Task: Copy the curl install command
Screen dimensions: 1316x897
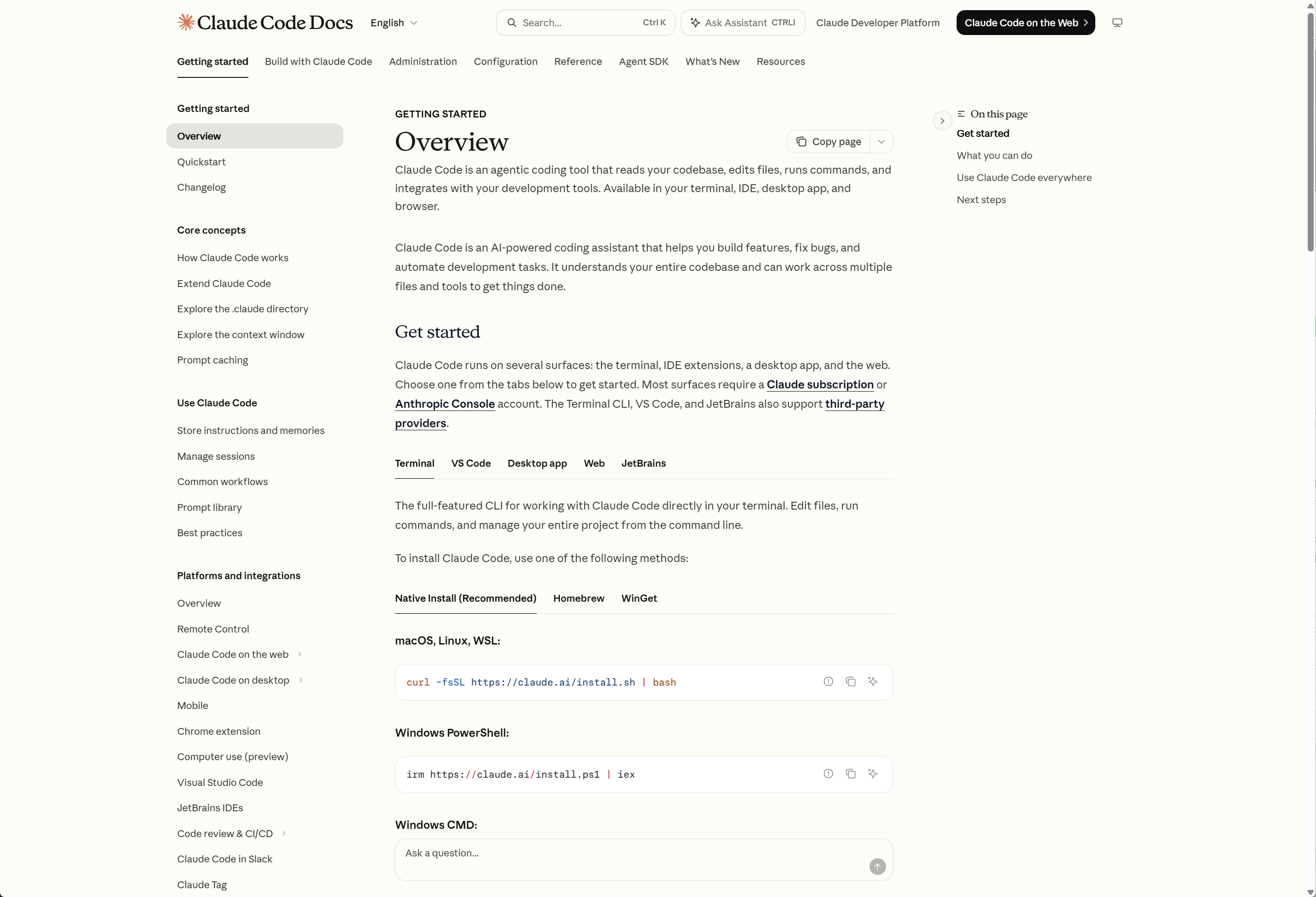Action: pyautogui.click(x=850, y=682)
